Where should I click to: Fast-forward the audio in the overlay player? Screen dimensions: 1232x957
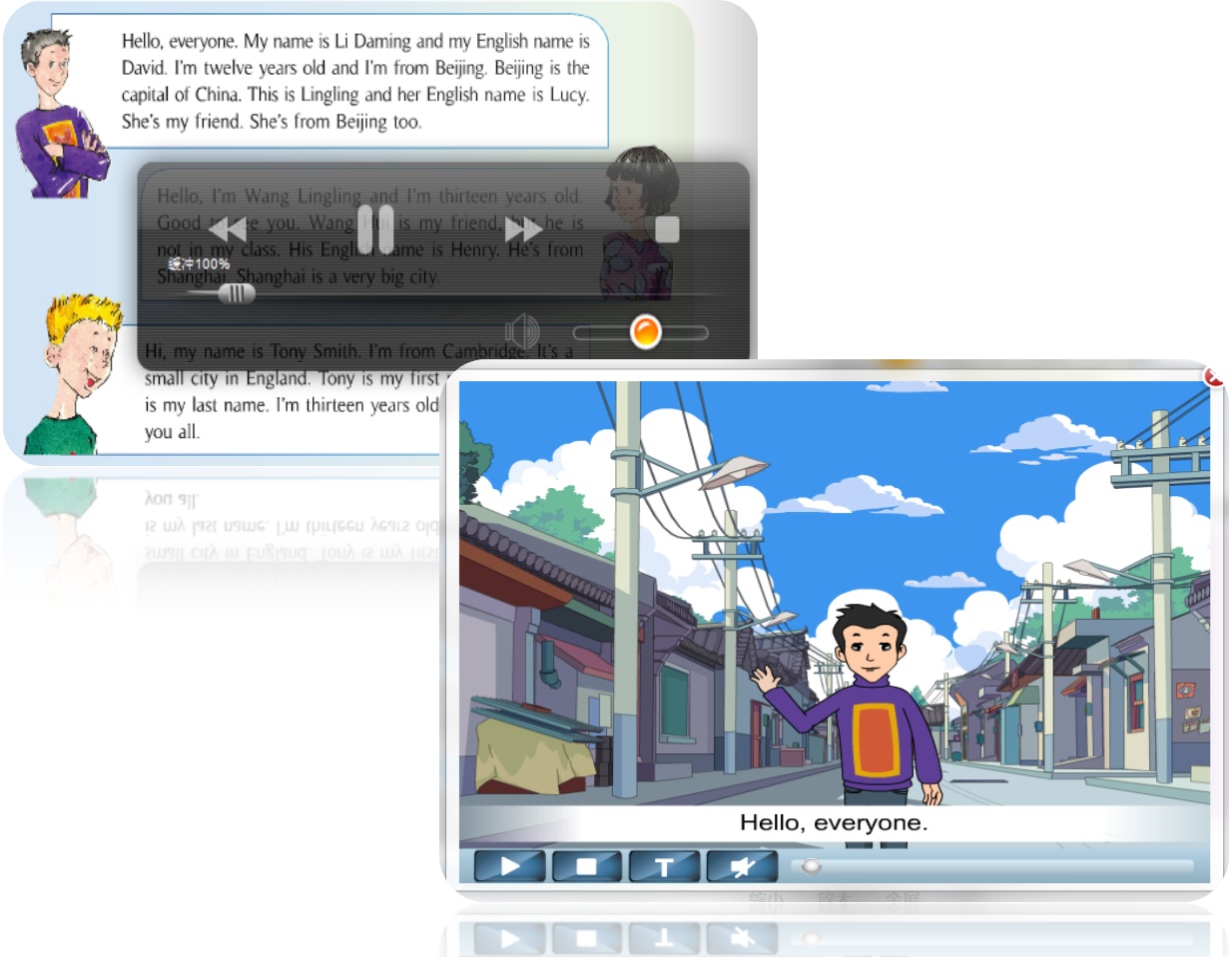point(523,230)
